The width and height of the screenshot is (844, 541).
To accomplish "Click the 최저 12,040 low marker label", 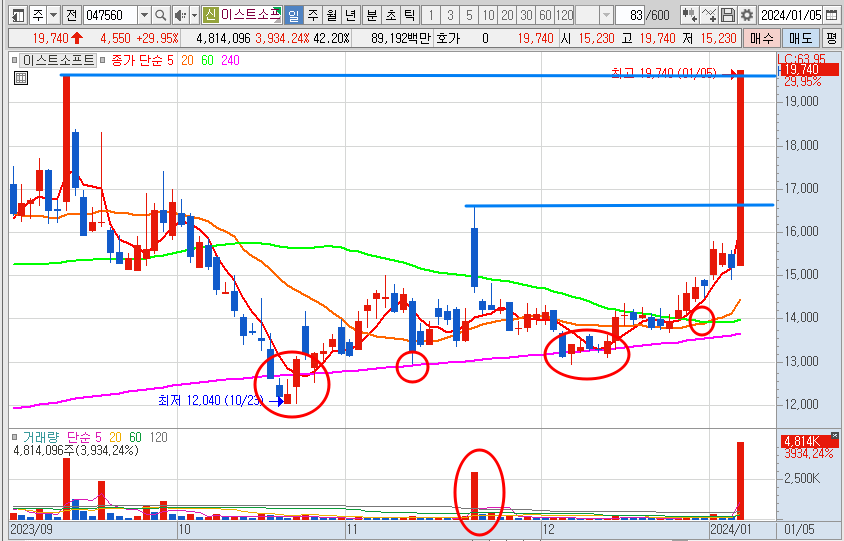I will (x=210, y=401).
